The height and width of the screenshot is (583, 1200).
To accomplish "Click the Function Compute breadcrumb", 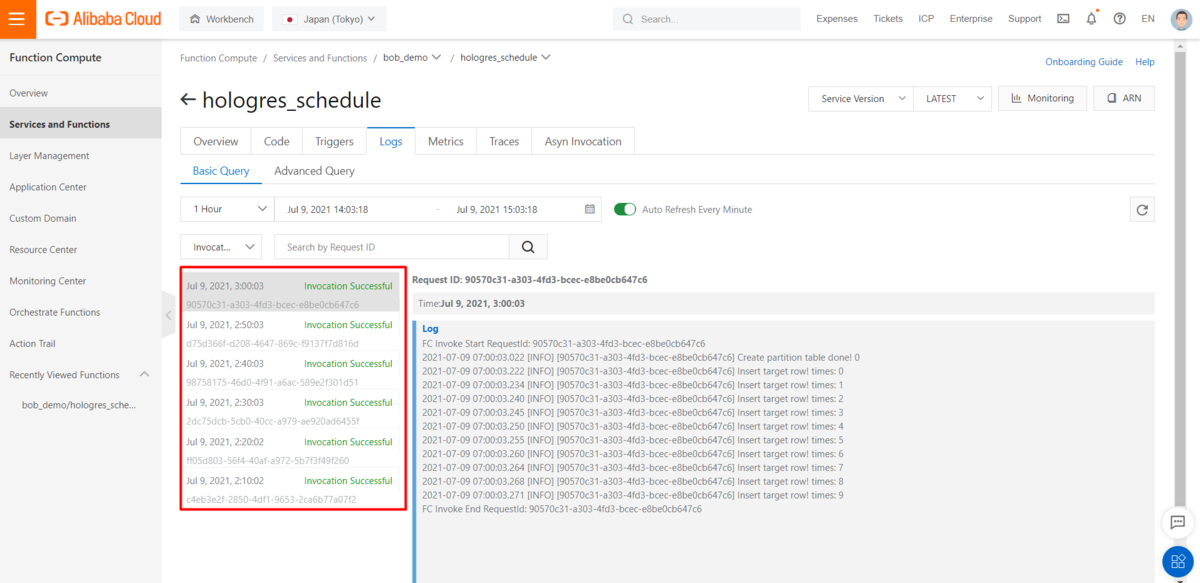I will tap(218, 58).
